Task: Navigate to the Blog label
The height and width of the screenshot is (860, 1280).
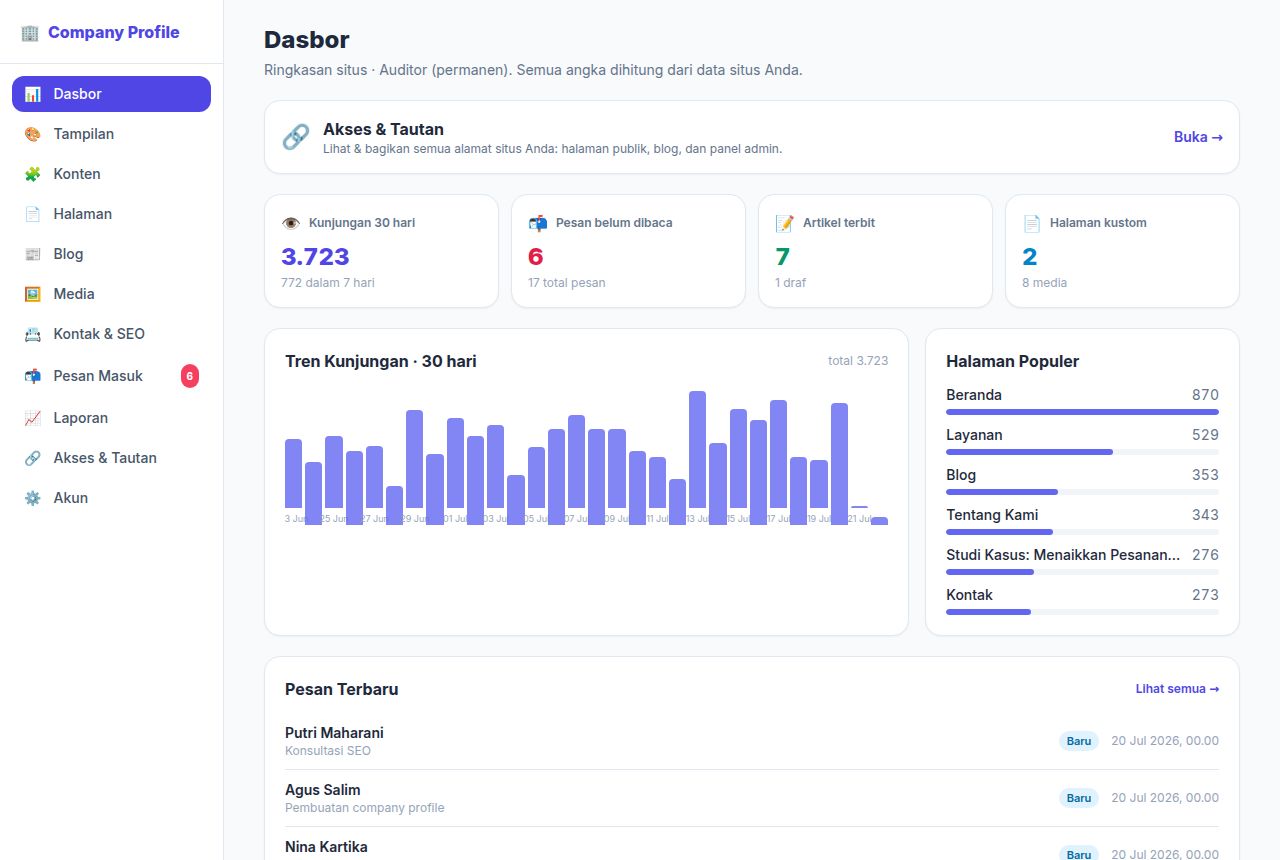Action: tap(68, 254)
